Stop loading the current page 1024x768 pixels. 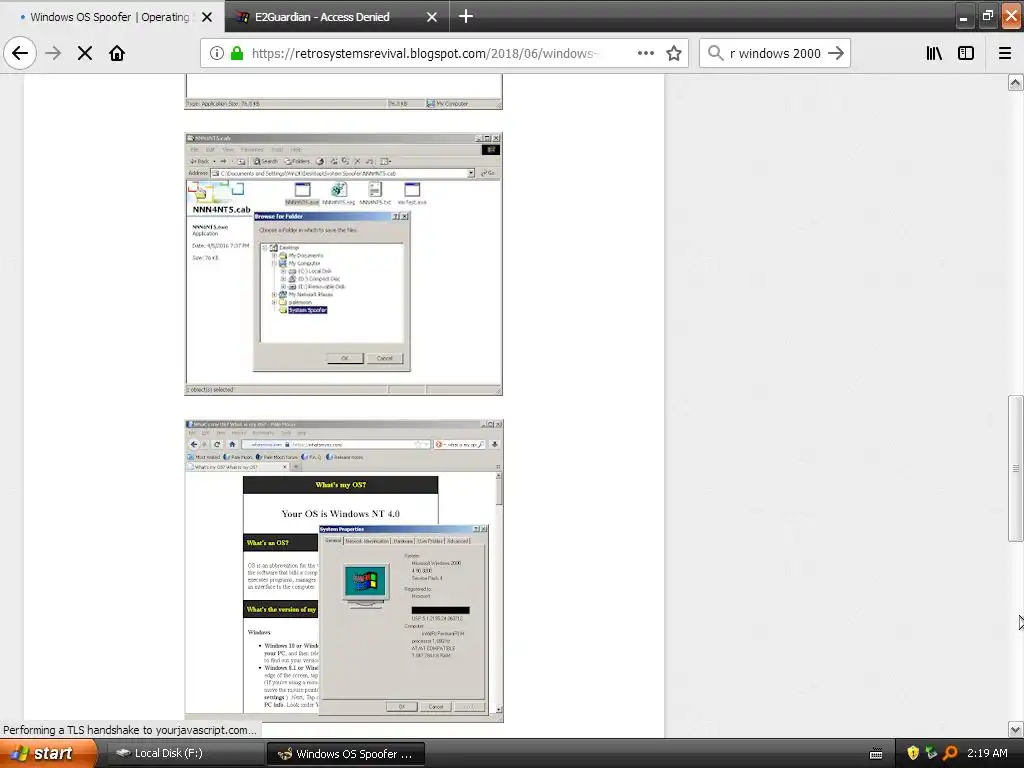point(85,53)
